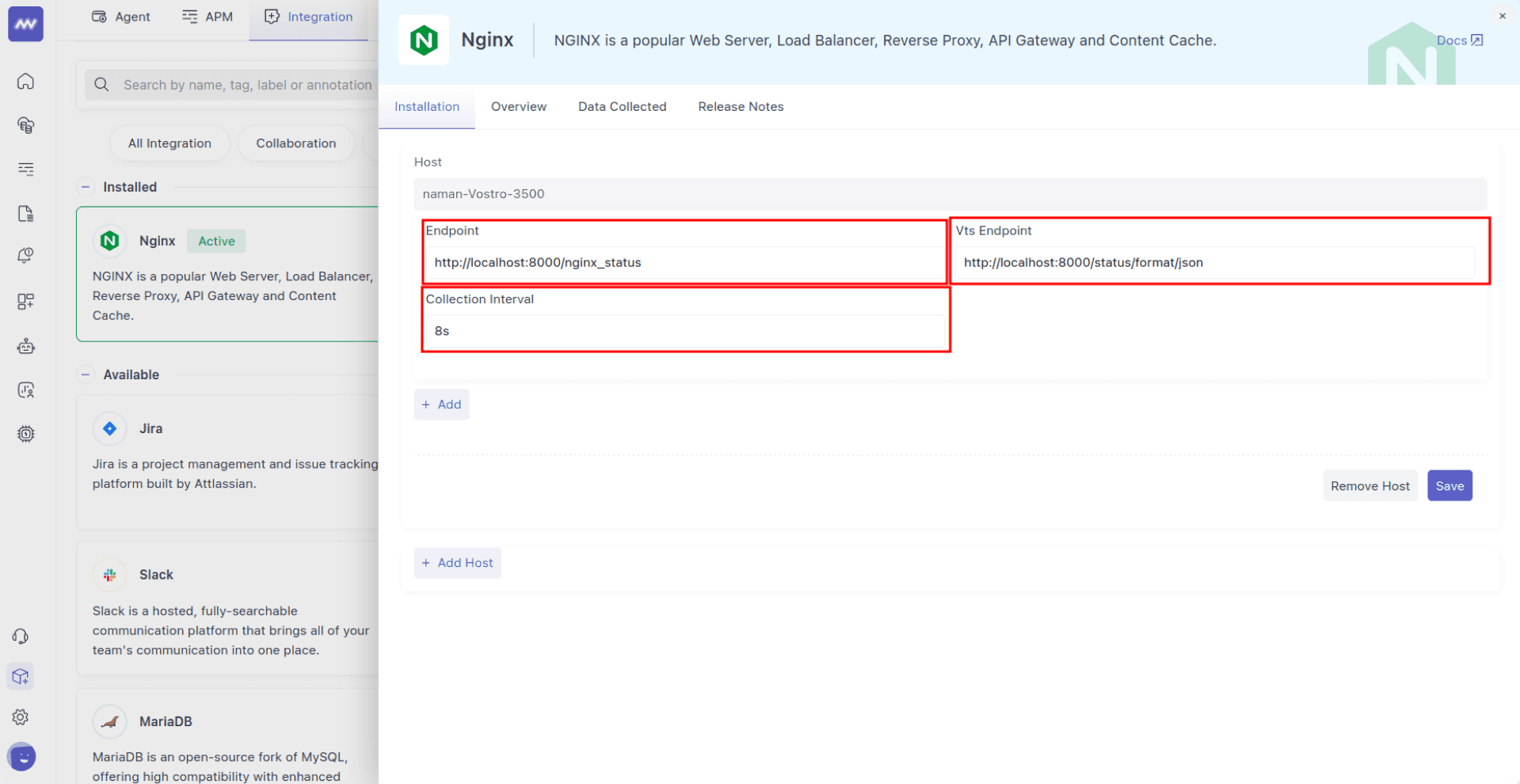Close the Nginx integration panel
The height and width of the screenshot is (784, 1520).
[1502, 16]
